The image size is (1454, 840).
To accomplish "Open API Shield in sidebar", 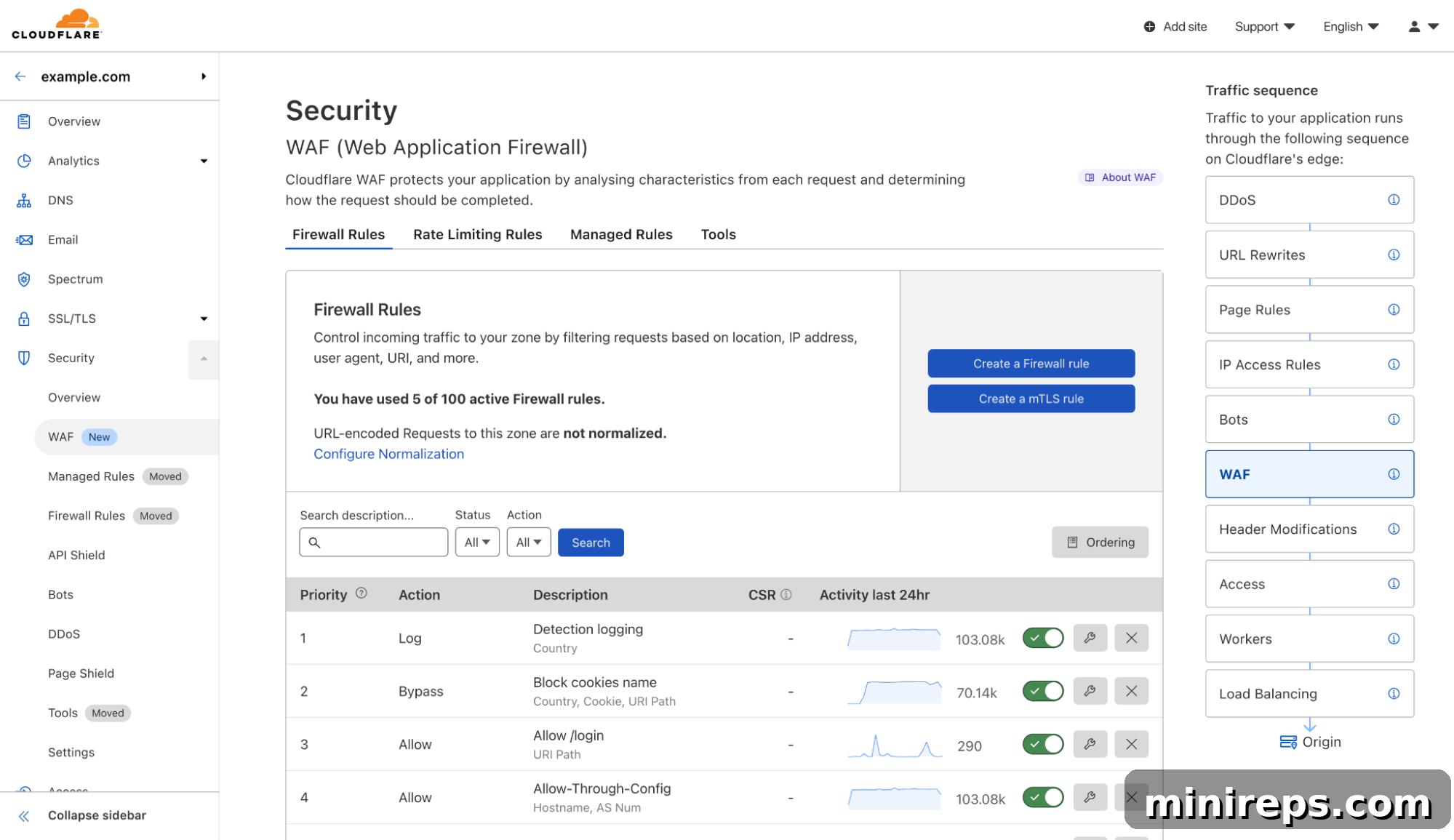I will [76, 555].
